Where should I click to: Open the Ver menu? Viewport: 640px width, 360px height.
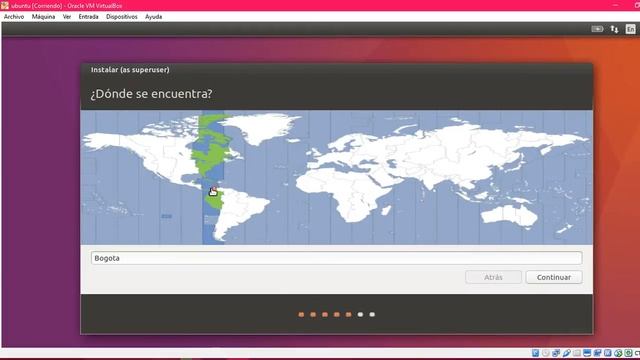(x=67, y=17)
